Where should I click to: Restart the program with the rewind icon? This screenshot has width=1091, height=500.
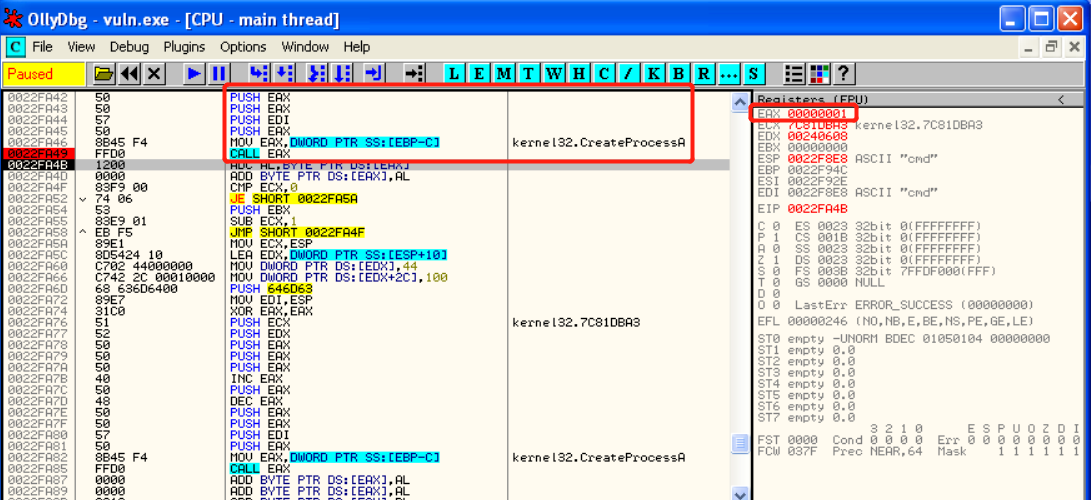pos(129,74)
